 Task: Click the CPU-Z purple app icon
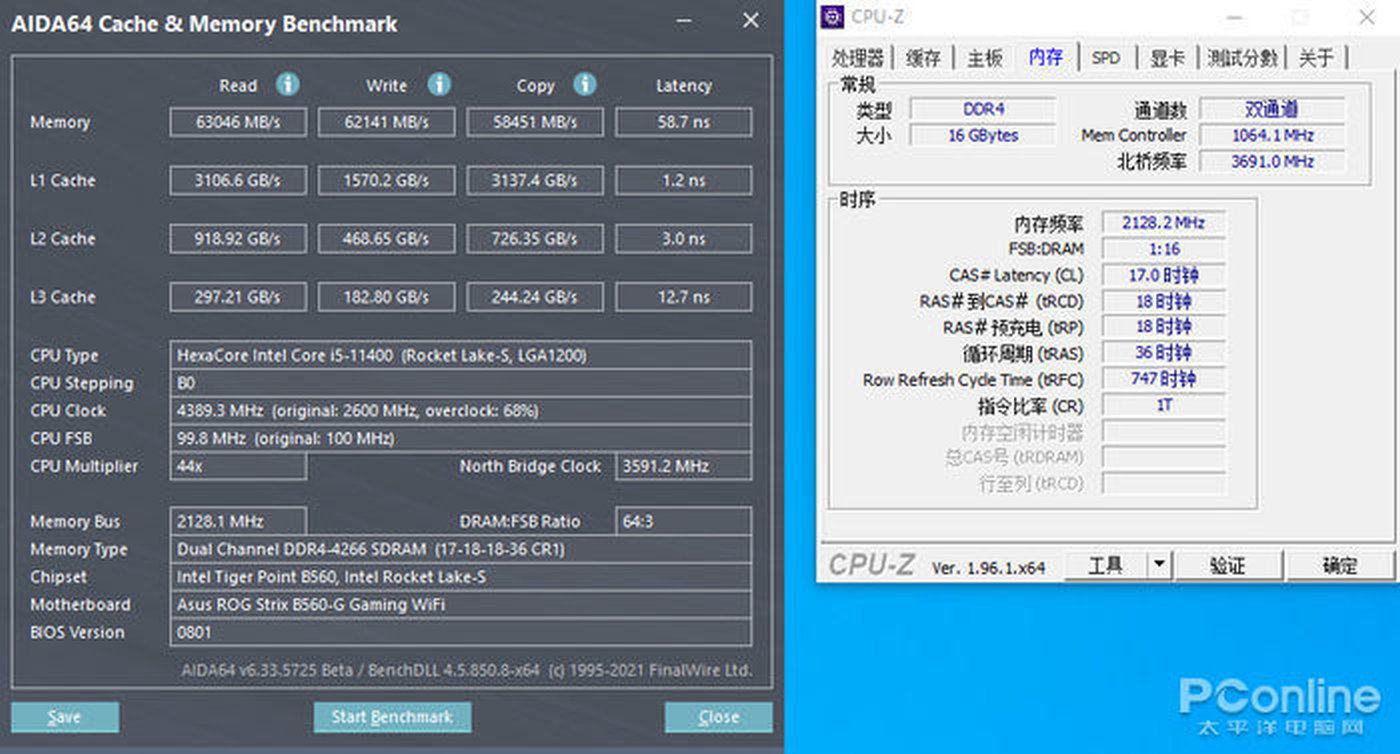tap(832, 17)
